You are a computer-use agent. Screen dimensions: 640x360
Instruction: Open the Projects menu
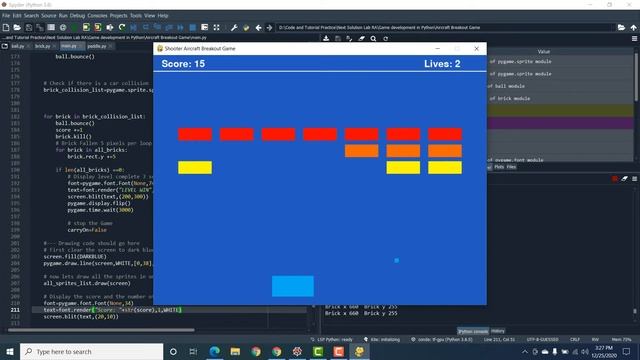pyautogui.click(x=118, y=16)
